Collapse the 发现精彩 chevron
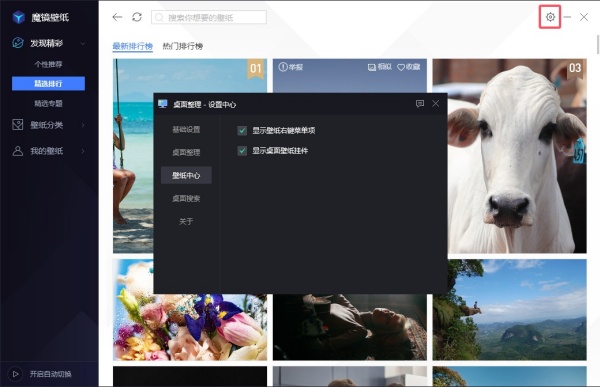 [x=83, y=43]
